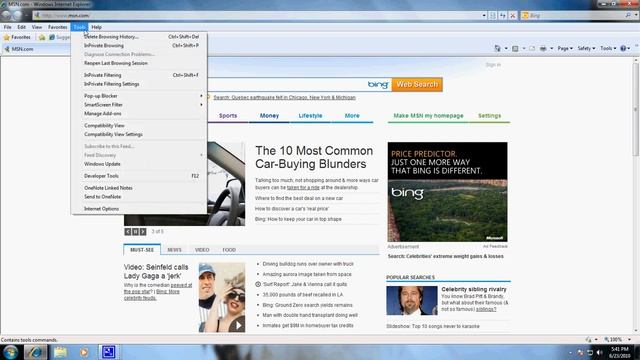Click the Refresh icon in address bar
Screen dimensions: 640x360
coord(503,16)
